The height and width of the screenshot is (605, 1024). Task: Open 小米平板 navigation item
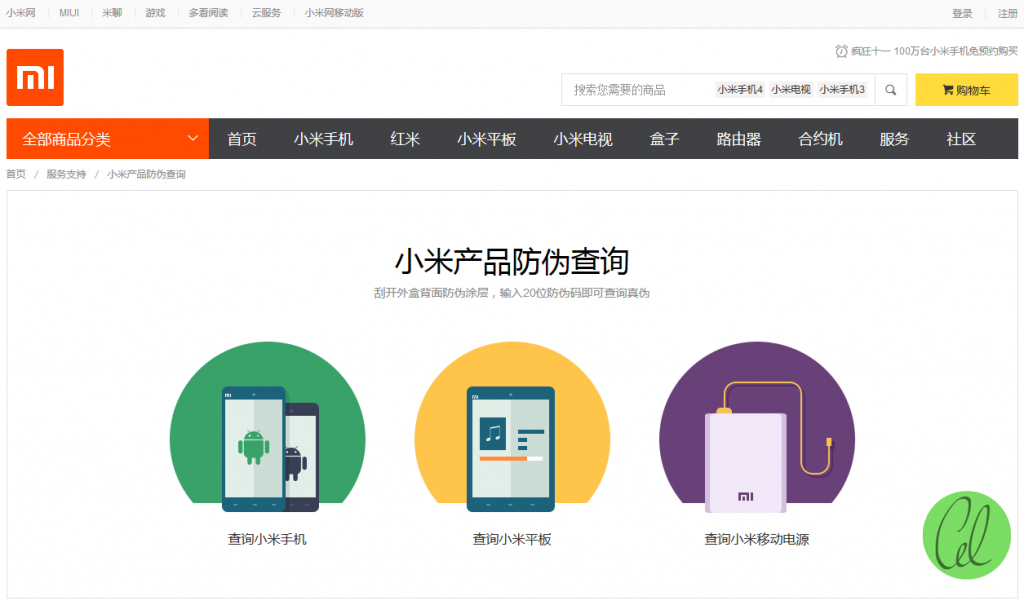(487, 139)
